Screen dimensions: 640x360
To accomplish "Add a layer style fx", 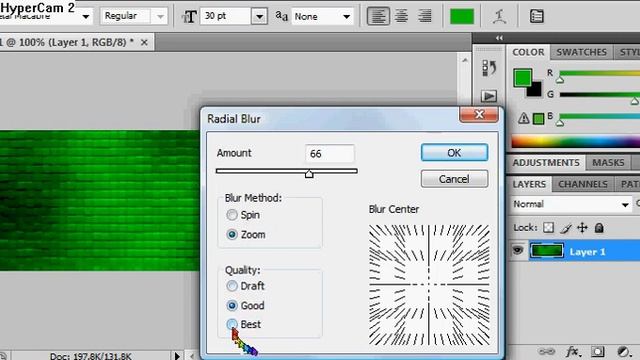I will (572, 351).
